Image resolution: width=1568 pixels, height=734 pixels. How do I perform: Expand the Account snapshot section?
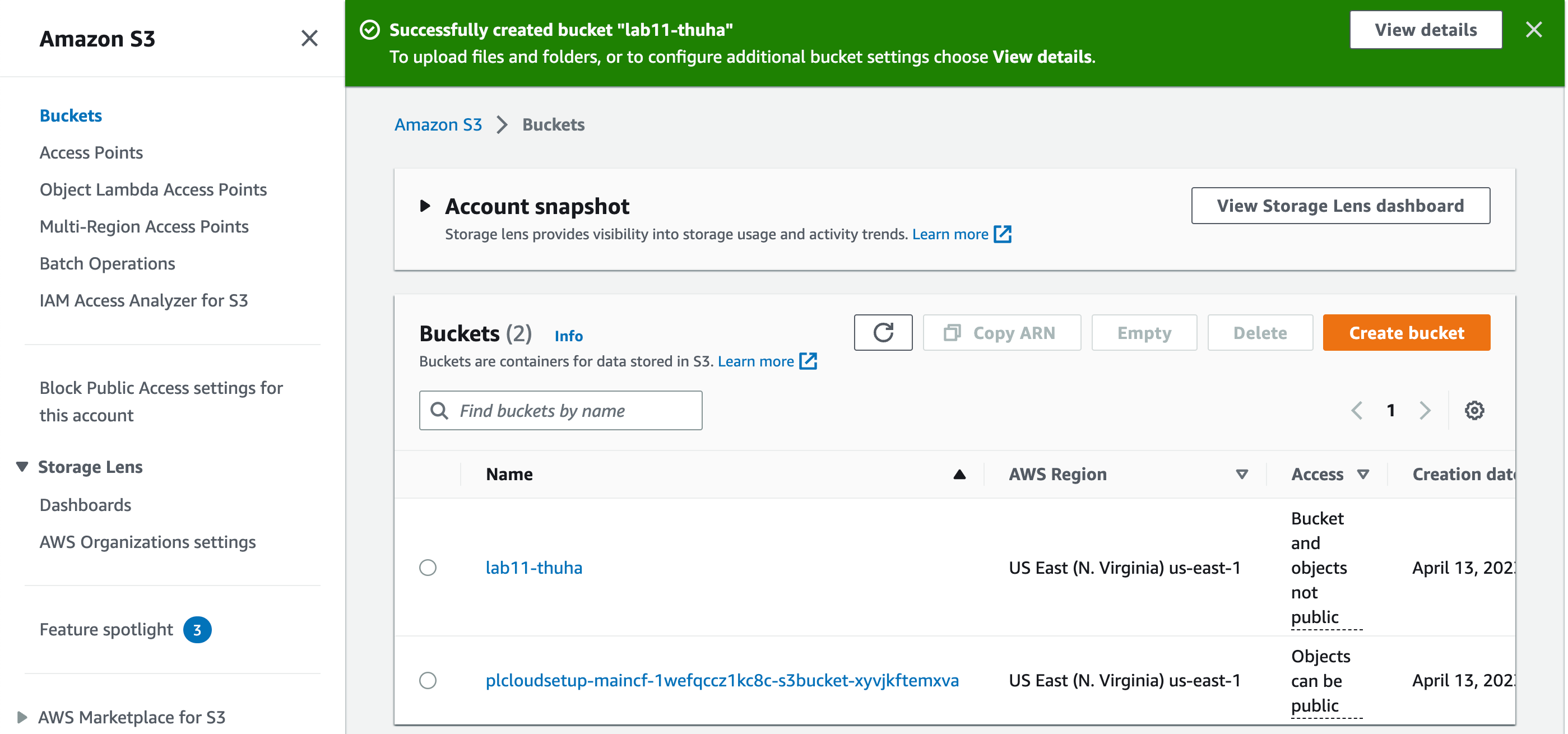pyautogui.click(x=425, y=206)
